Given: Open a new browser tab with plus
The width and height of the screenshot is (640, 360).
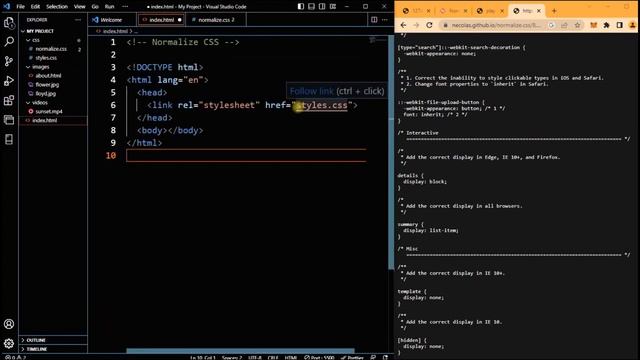Looking at the screenshot, I should [554, 11].
